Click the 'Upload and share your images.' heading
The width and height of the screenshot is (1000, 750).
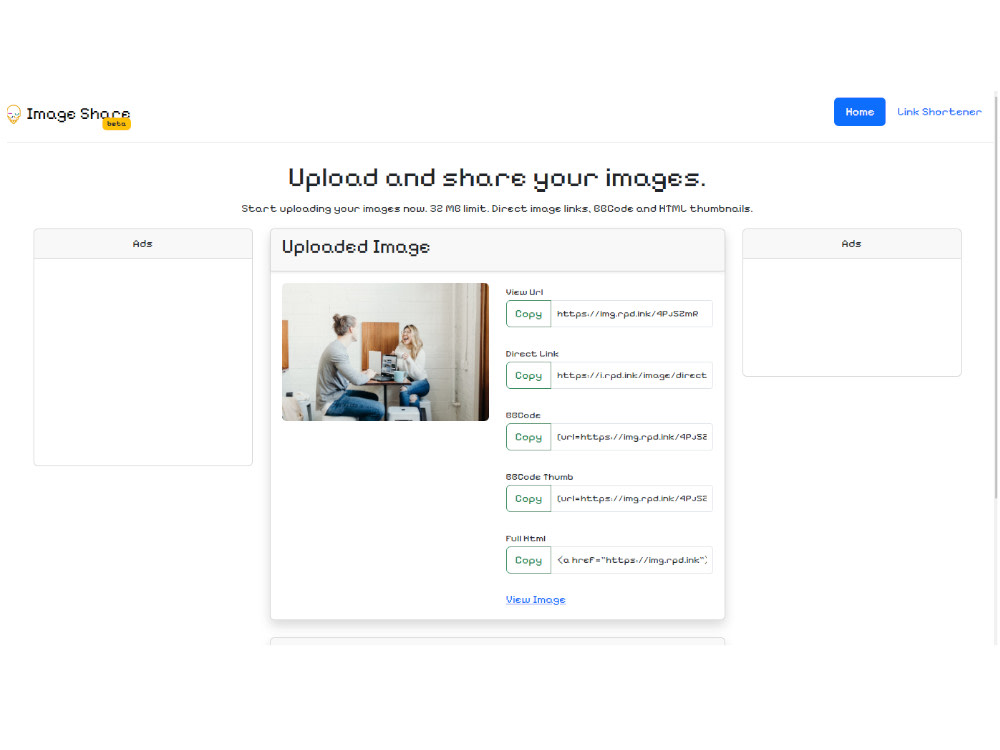(497, 179)
